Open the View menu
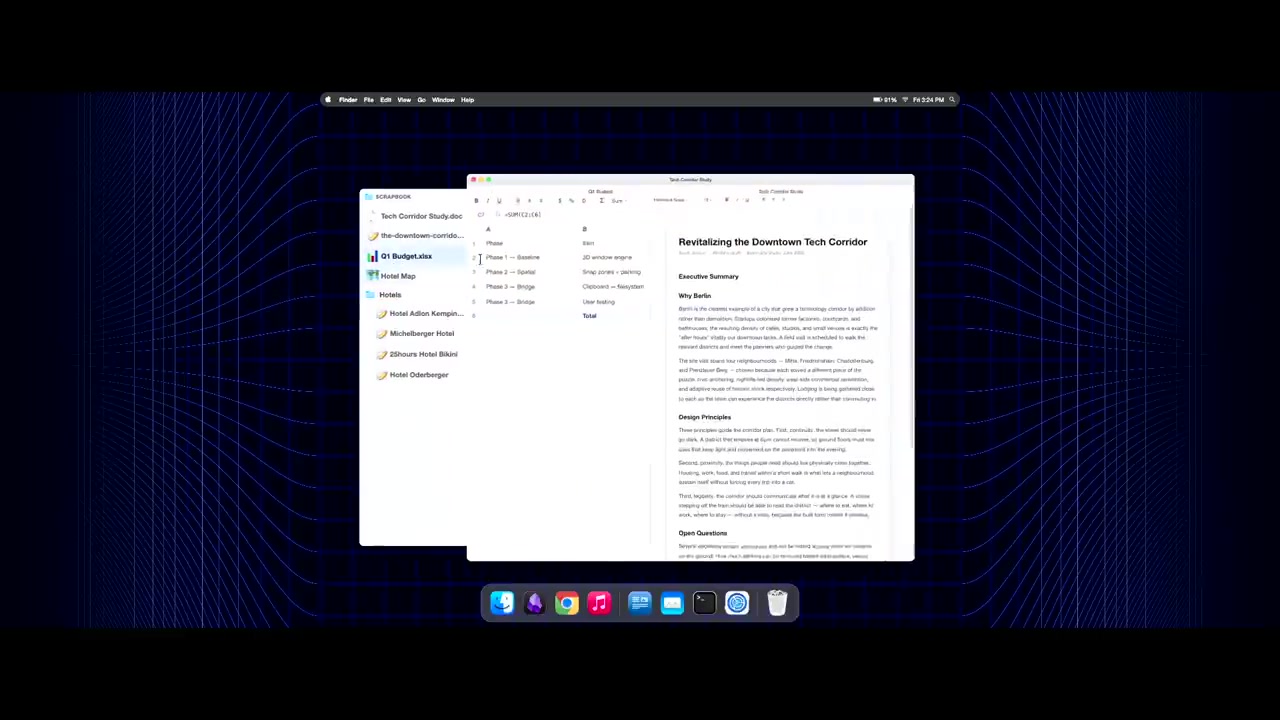The width and height of the screenshot is (1280, 720). (x=404, y=100)
